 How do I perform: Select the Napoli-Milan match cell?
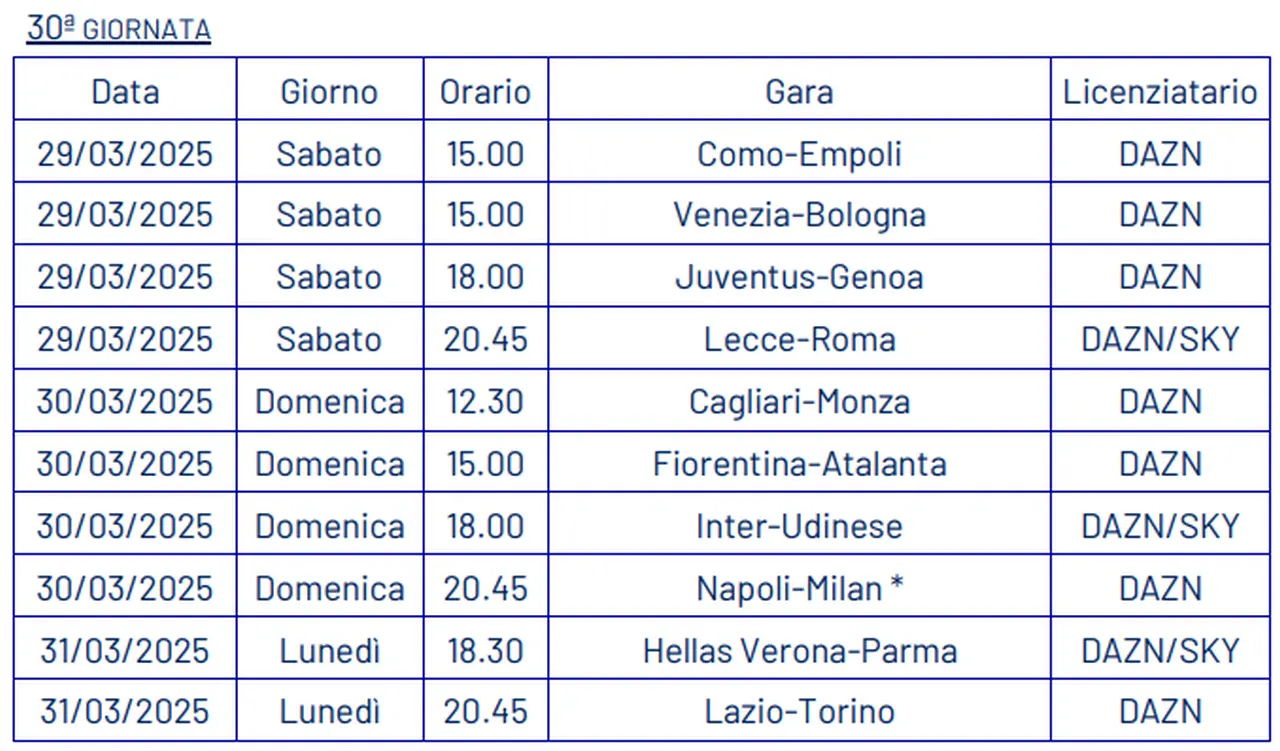click(799, 588)
